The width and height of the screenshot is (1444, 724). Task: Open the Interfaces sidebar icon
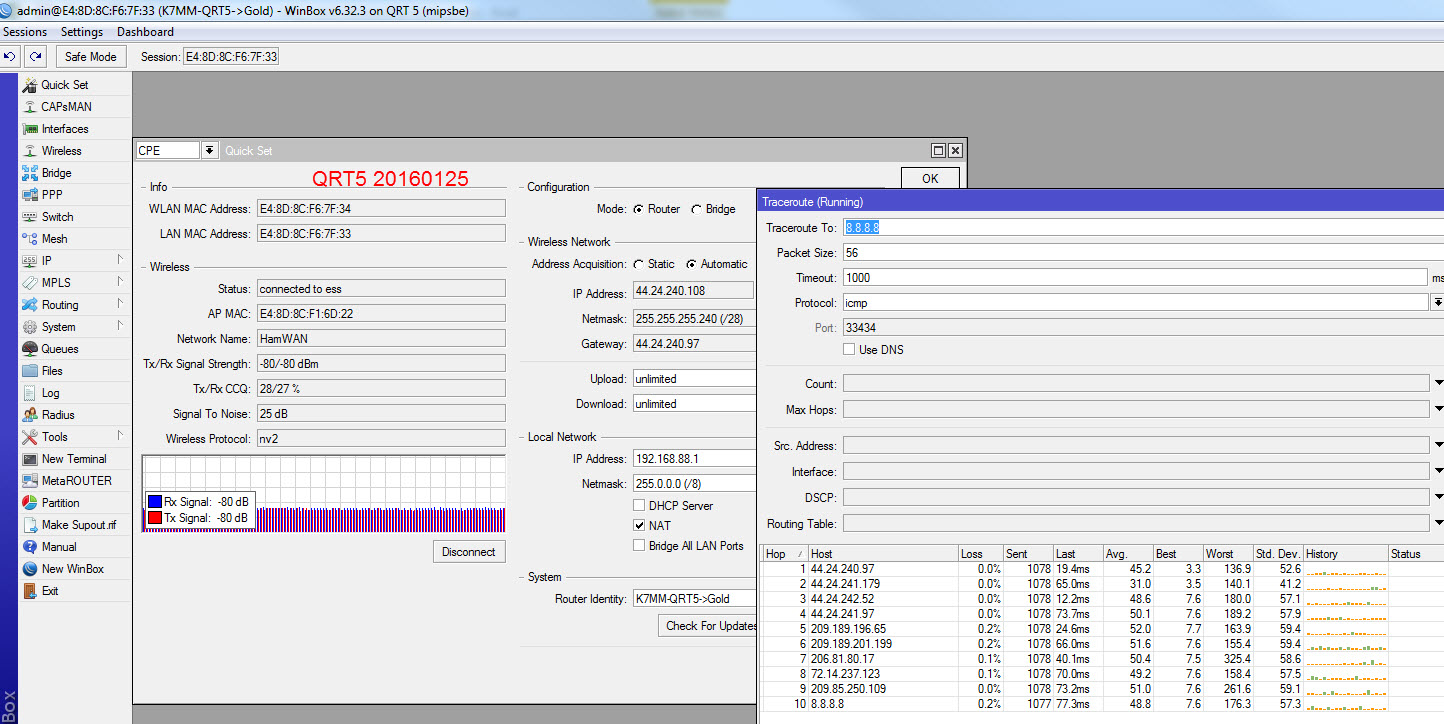click(30, 129)
